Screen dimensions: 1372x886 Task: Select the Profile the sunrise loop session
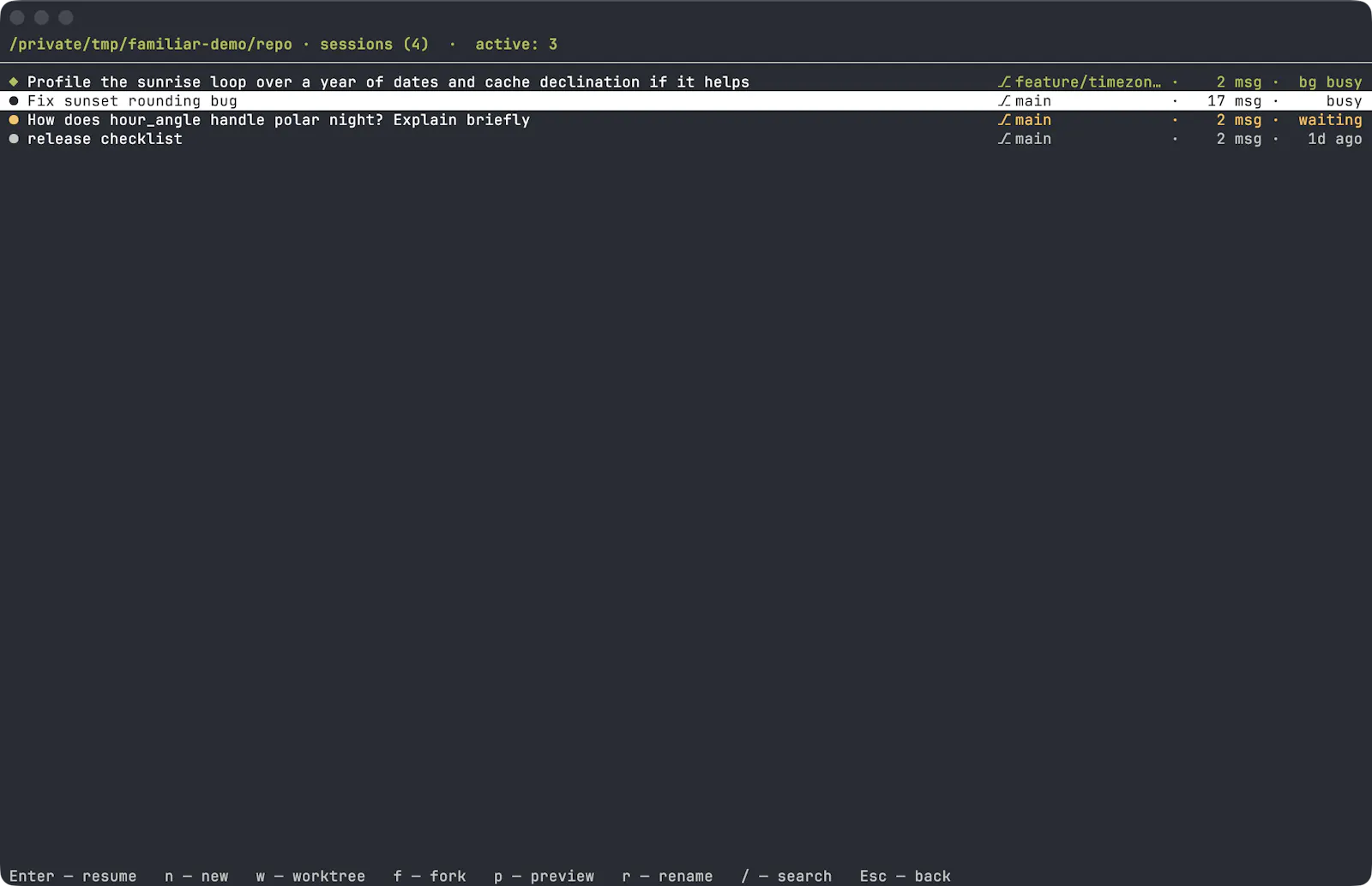click(x=686, y=81)
